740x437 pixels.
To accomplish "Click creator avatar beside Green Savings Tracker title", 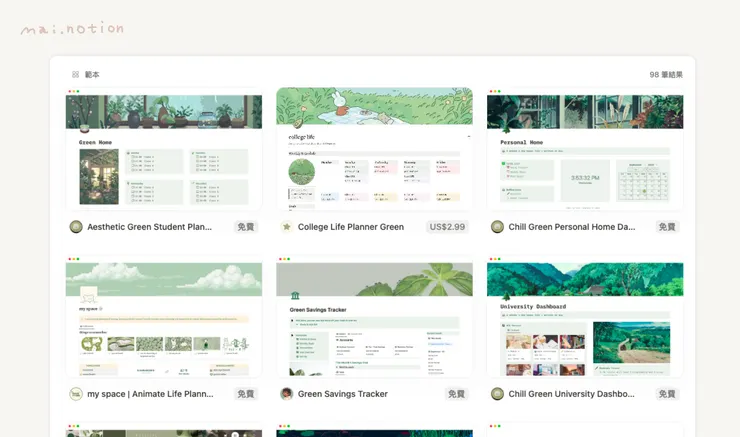I will tap(286, 394).
